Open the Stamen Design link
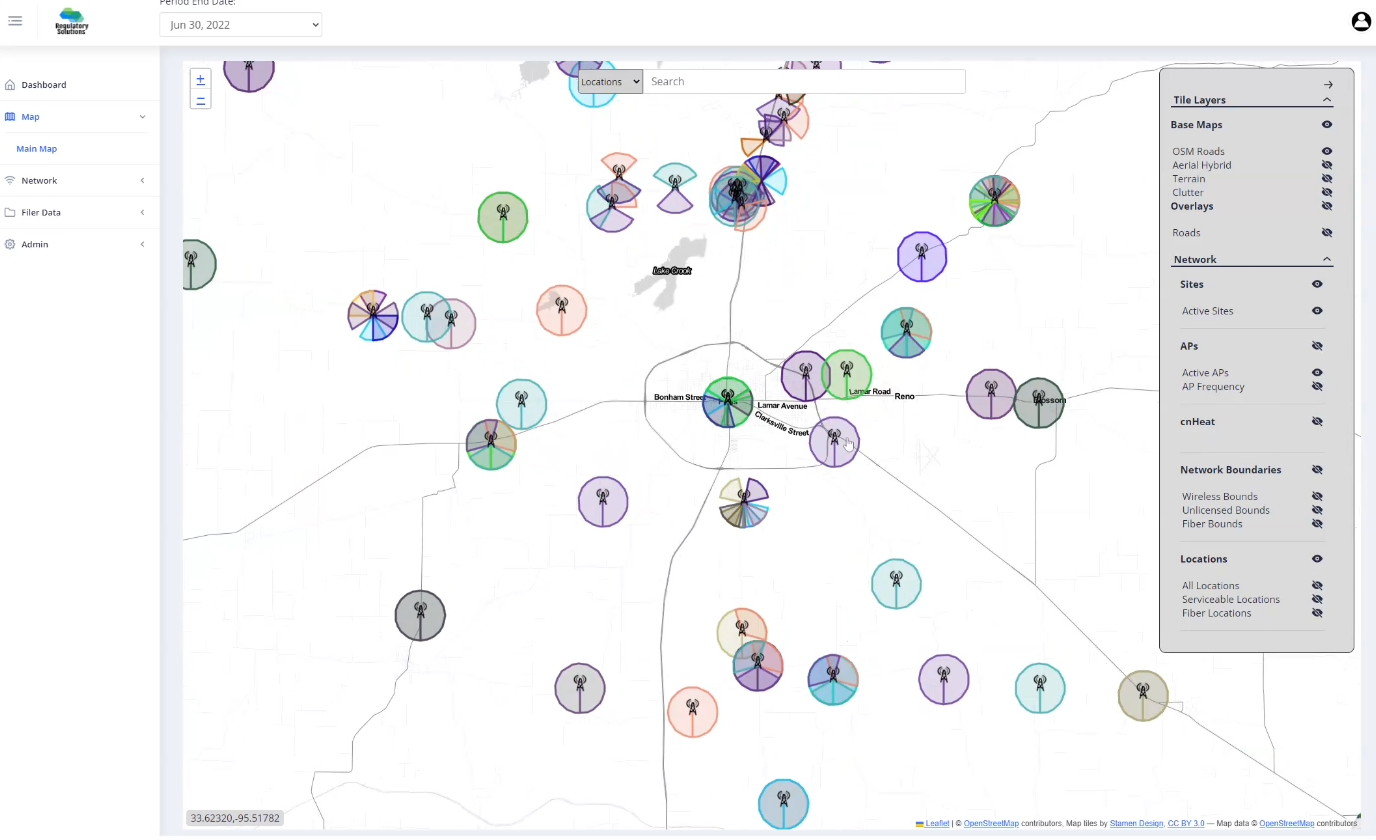 [1136, 824]
